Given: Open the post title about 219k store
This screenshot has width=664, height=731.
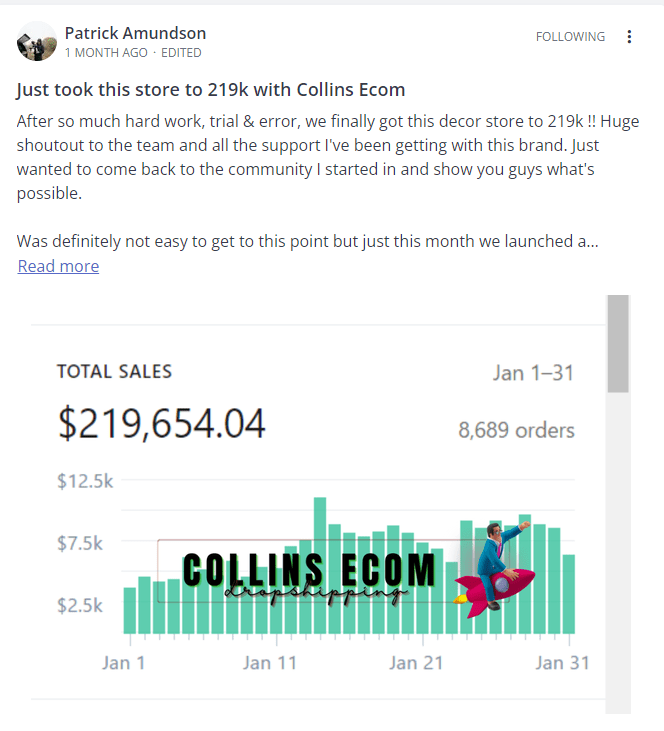Looking at the screenshot, I should 211,90.
